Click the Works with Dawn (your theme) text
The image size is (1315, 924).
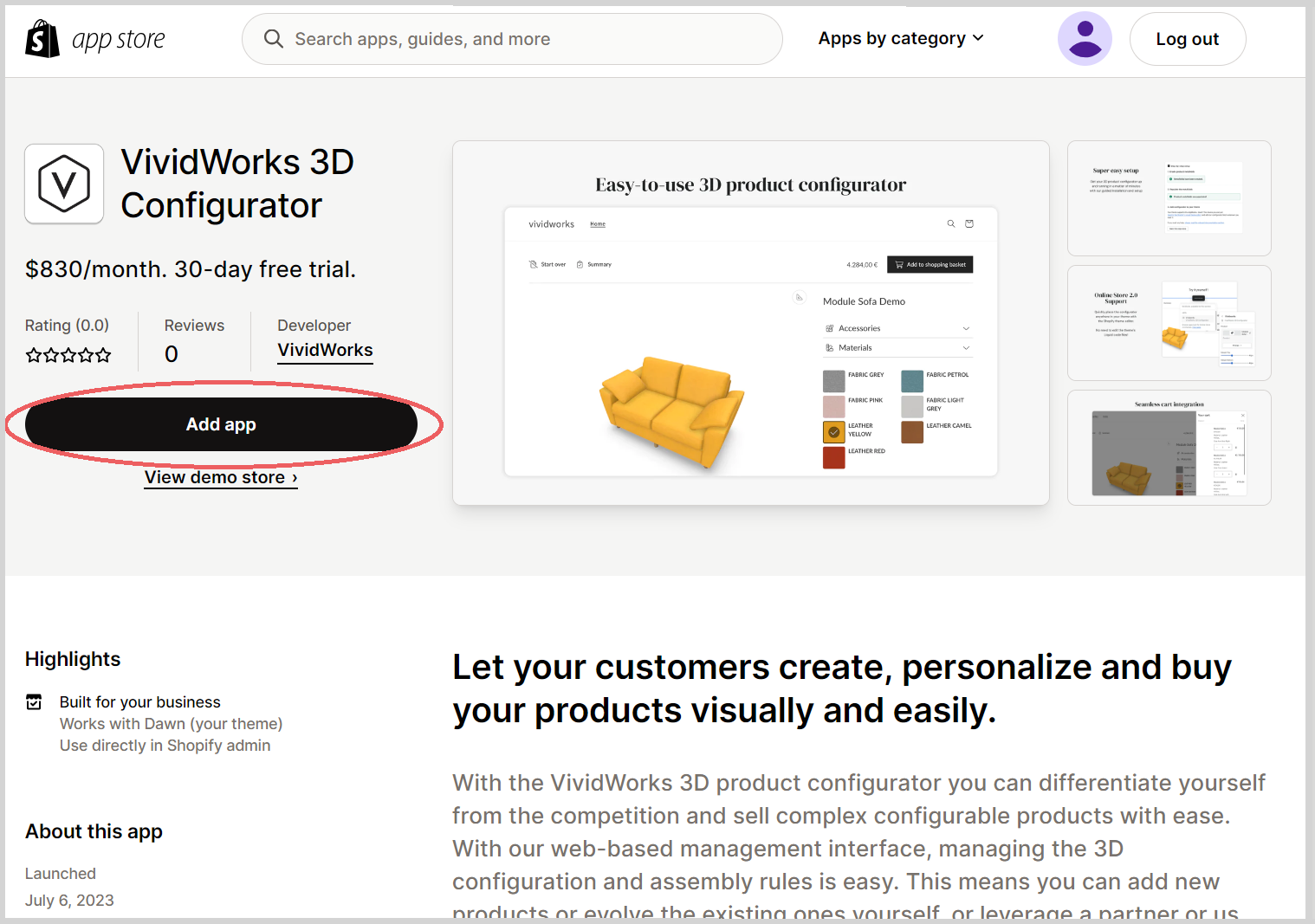coord(171,724)
